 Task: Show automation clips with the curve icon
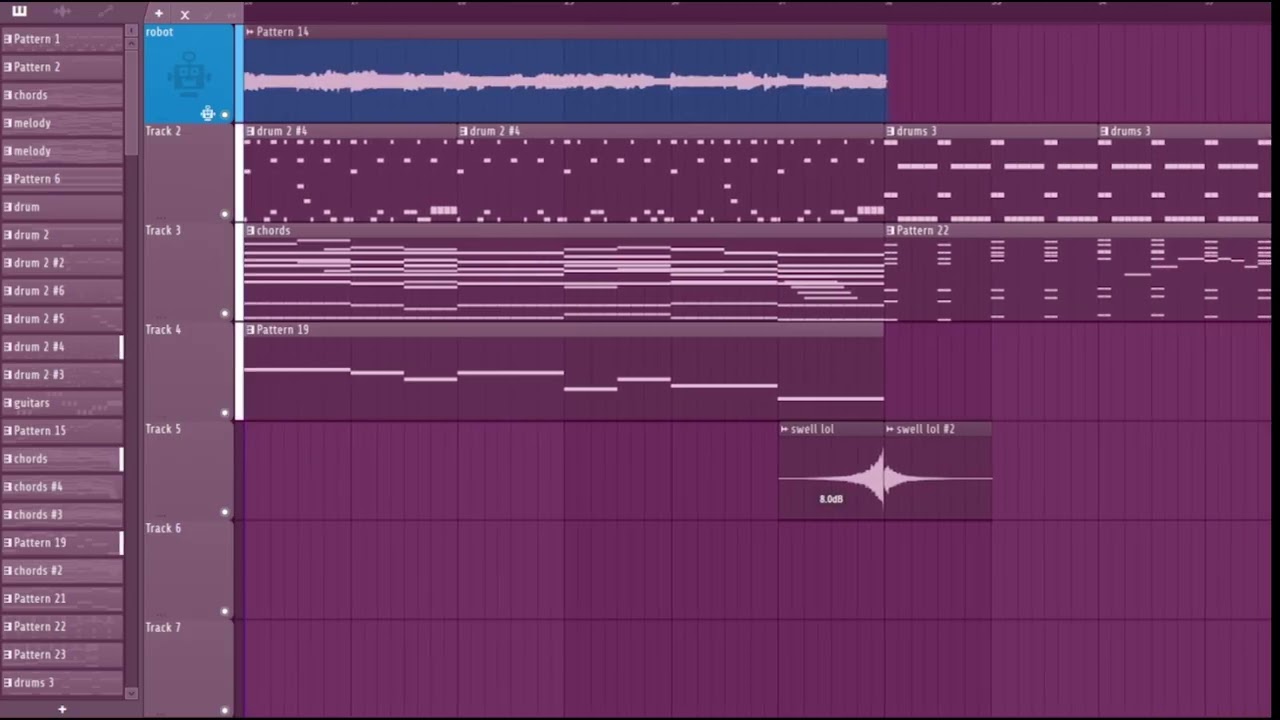click(x=105, y=11)
